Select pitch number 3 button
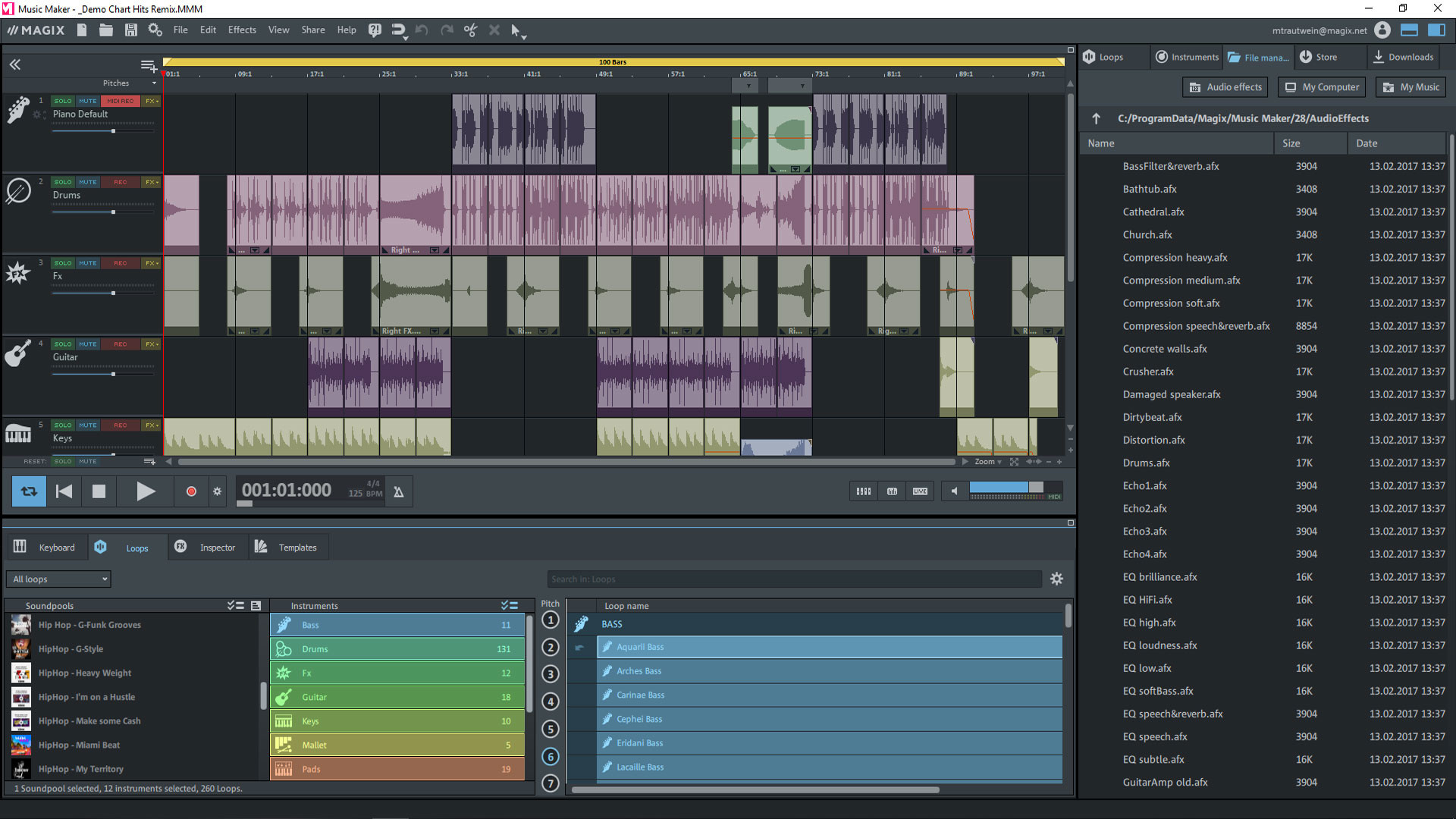 (551, 674)
